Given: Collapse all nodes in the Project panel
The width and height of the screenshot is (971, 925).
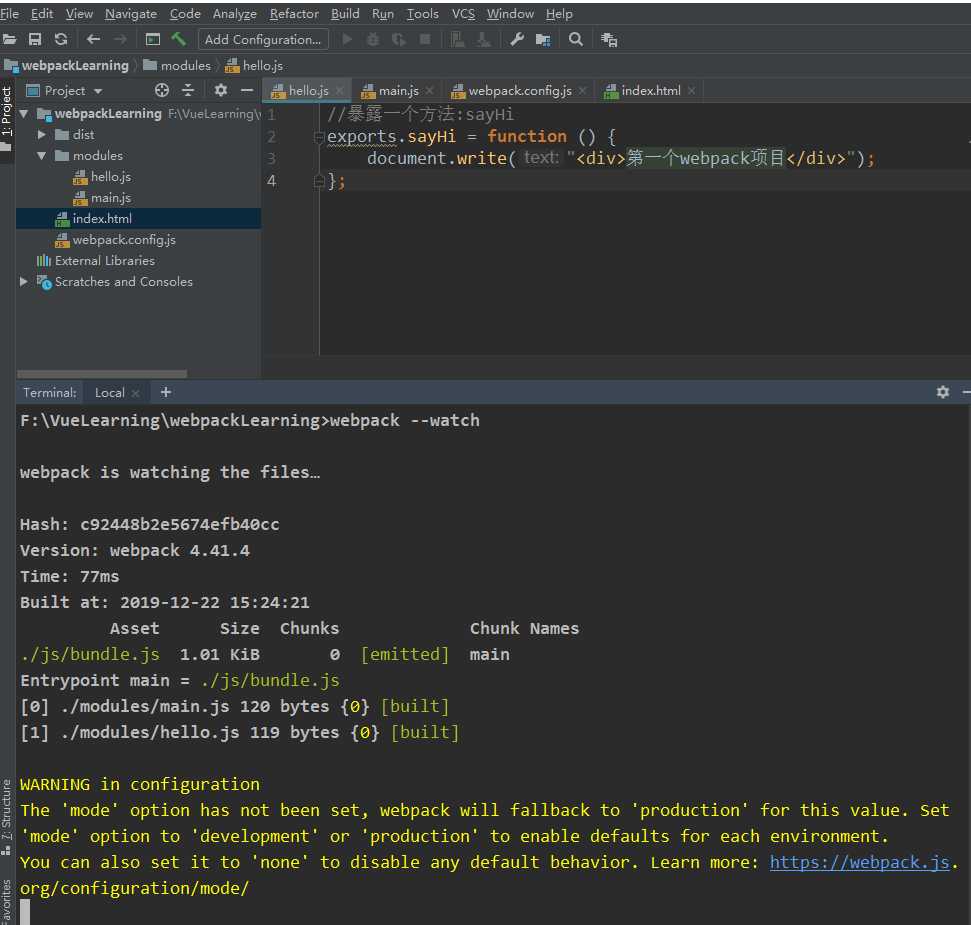Looking at the screenshot, I should coord(188,90).
